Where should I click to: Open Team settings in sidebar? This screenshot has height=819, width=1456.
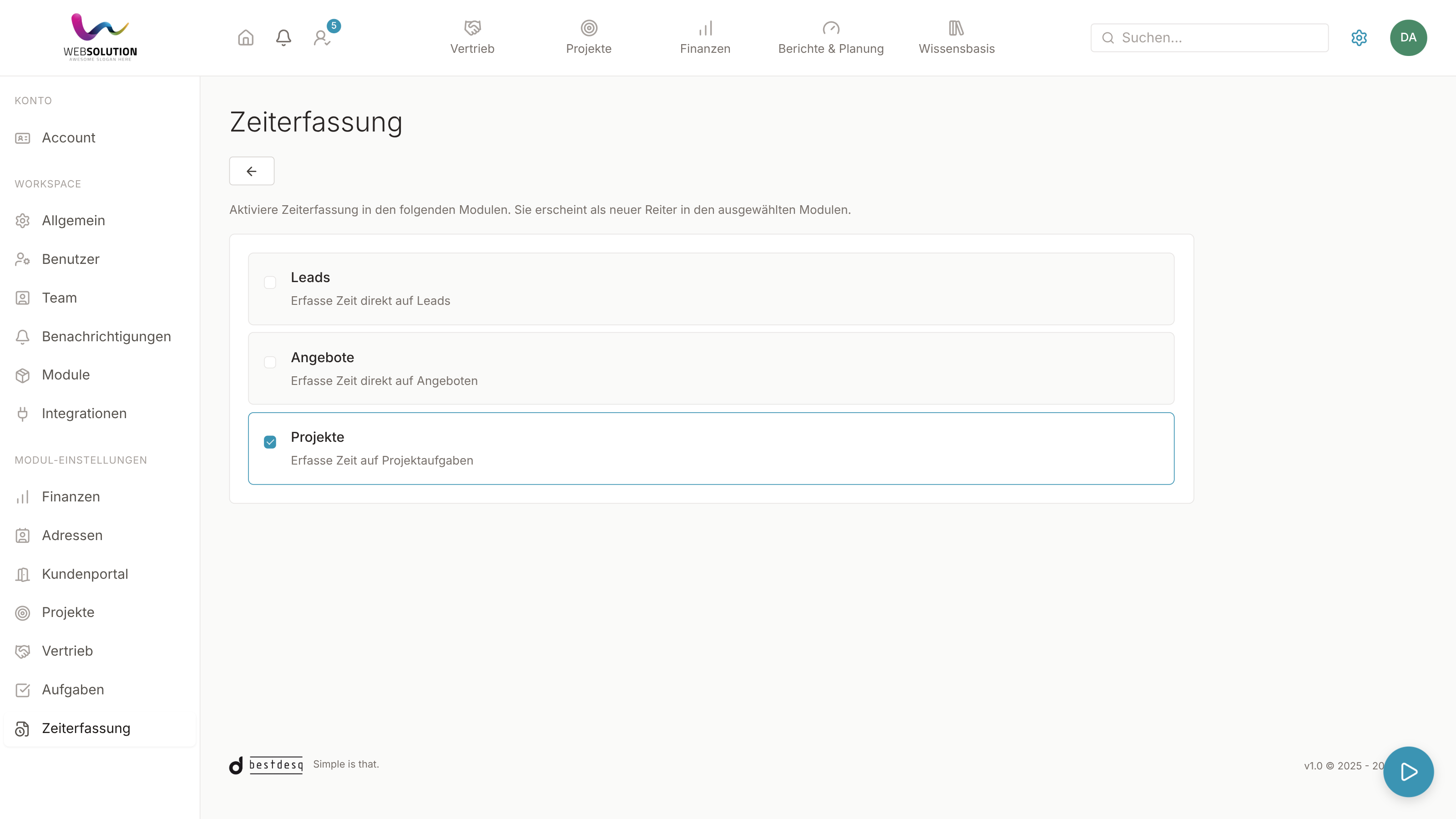(100, 298)
